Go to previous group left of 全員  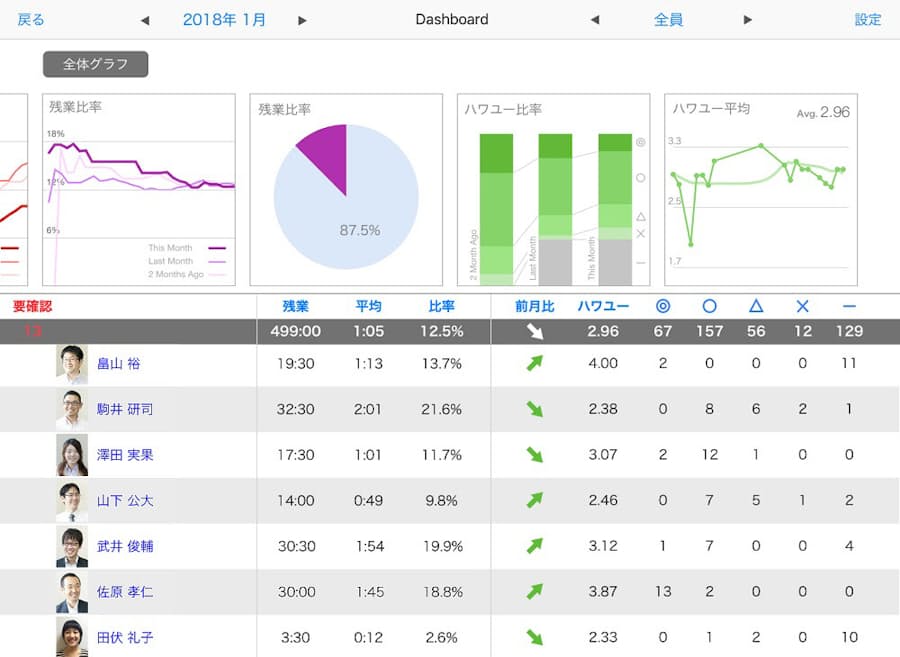click(595, 20)
